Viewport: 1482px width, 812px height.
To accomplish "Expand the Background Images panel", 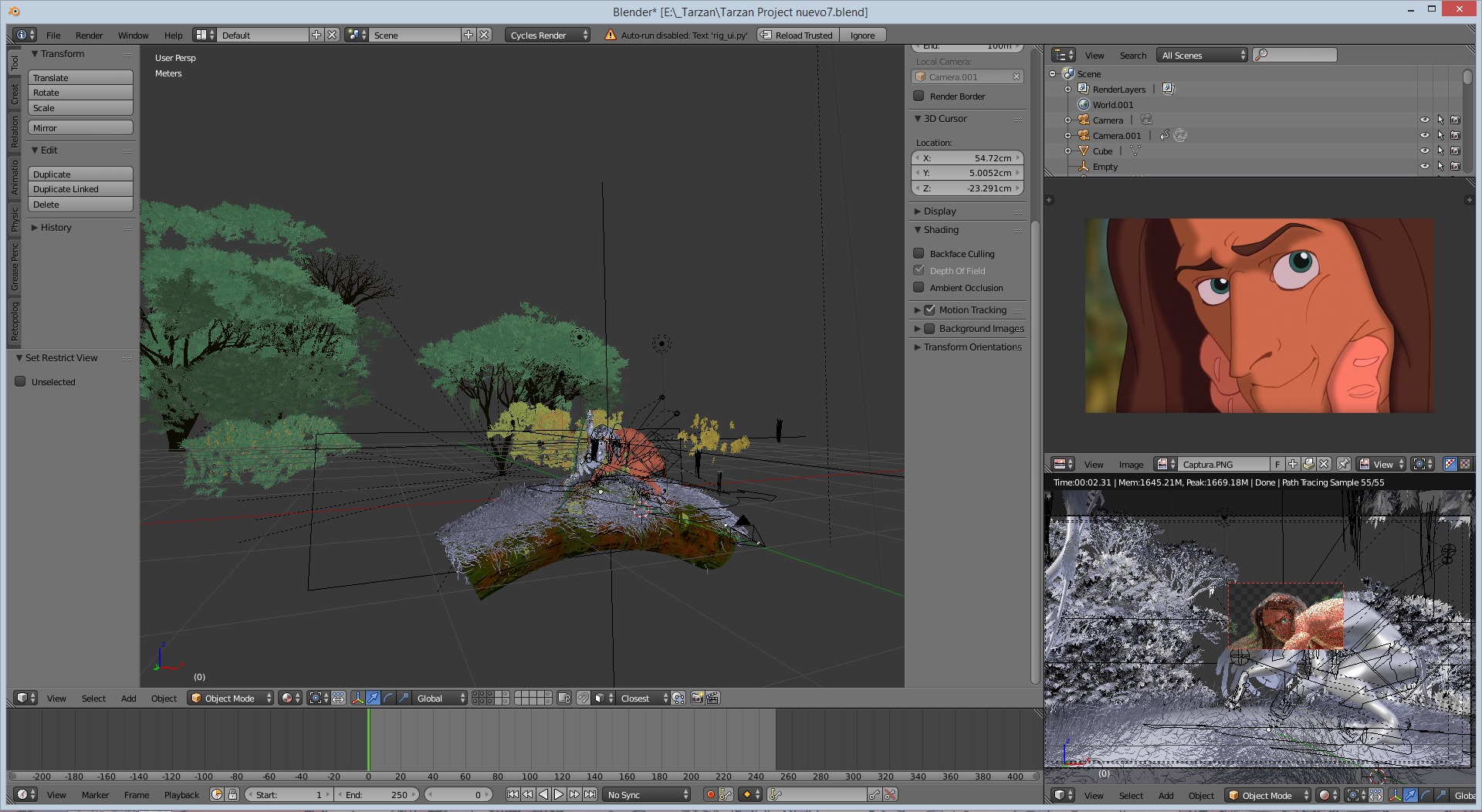I will 917,328.
